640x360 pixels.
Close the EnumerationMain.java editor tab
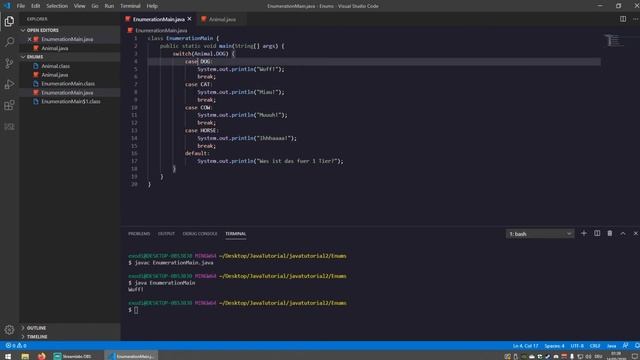click(x=189, y=19)
